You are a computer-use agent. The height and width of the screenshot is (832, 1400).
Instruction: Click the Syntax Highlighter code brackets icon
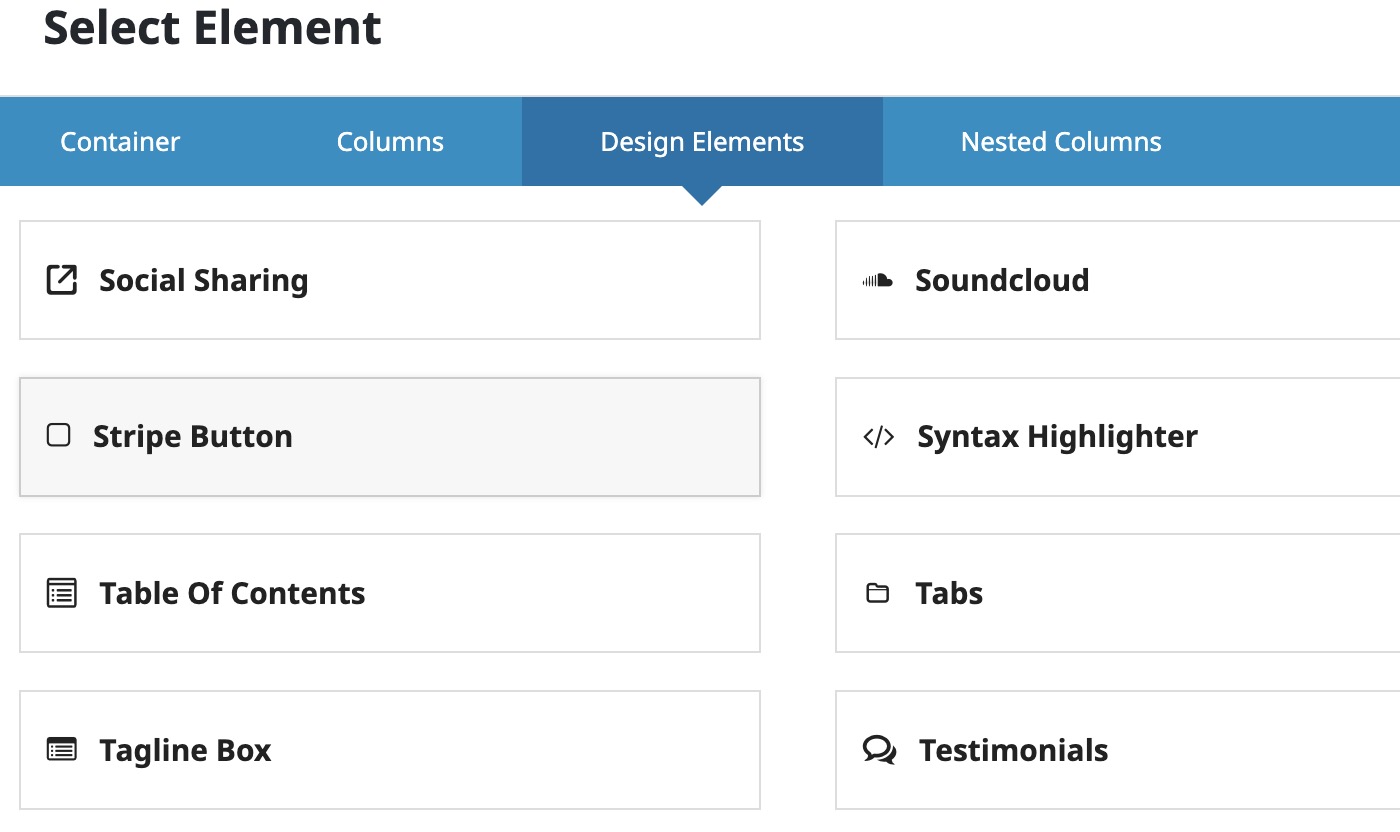[x=878, y=436]
